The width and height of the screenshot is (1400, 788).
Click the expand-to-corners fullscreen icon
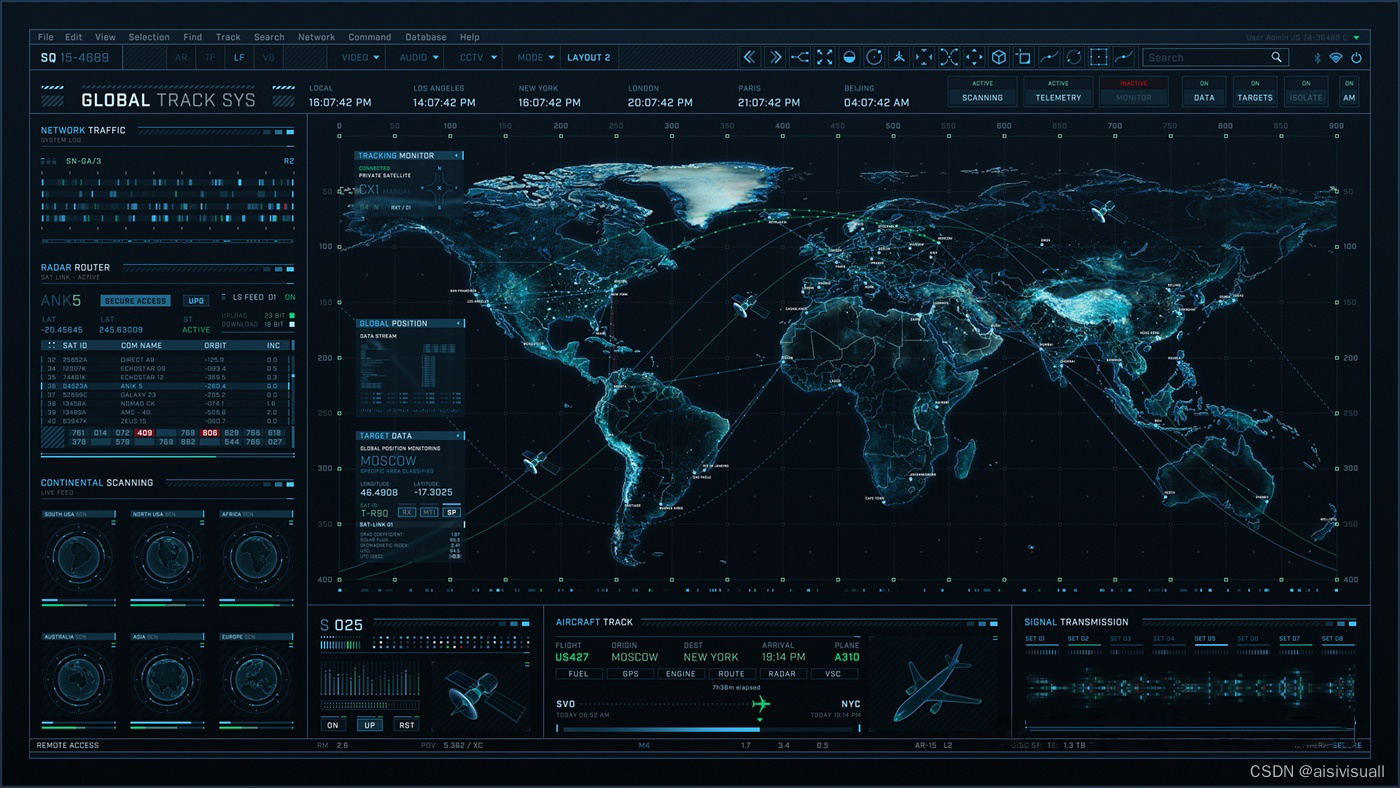[x=825, y=57]
